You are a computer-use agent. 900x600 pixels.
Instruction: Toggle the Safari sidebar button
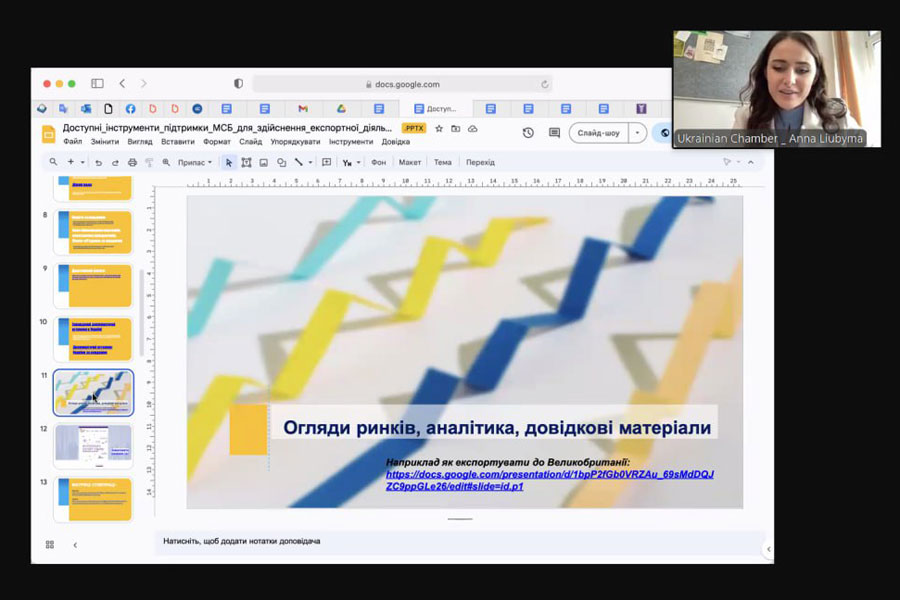(x=97, y=84)
